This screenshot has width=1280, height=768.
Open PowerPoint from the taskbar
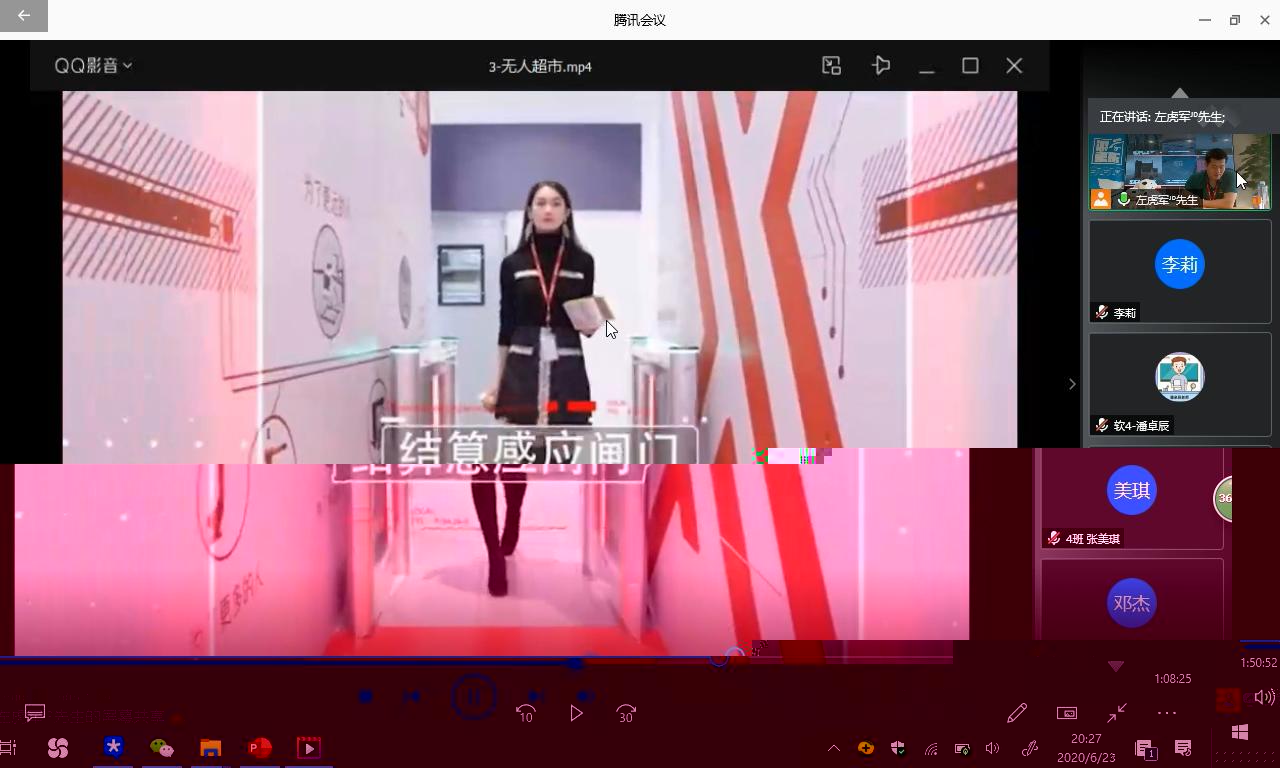[x=260, y=748]
